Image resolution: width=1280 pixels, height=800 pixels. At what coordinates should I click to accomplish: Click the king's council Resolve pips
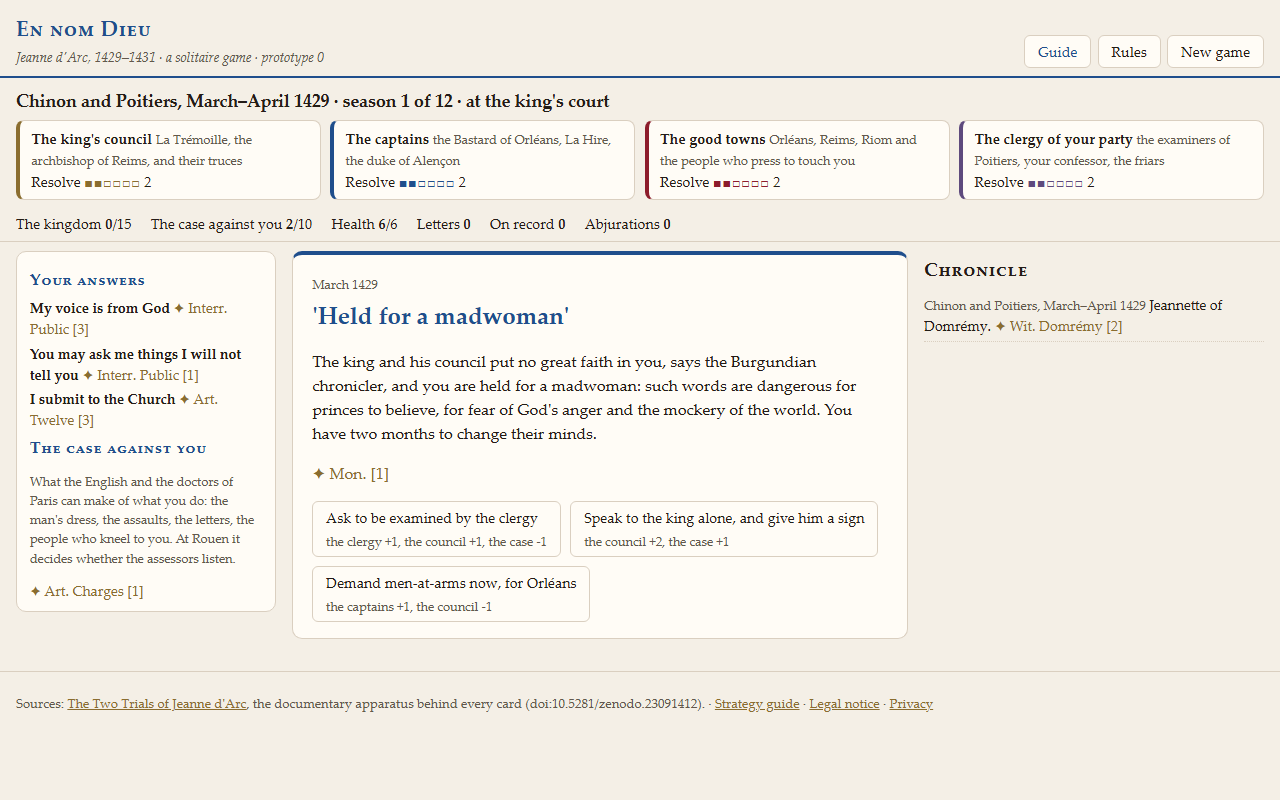tap(112, 183)
